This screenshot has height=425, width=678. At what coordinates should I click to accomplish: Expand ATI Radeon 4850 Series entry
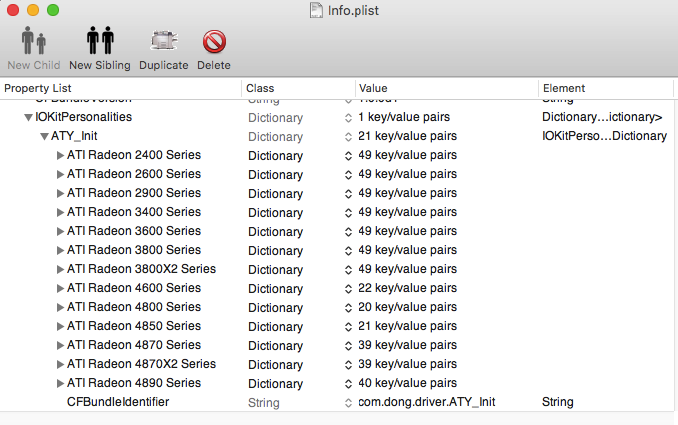point(61,326)
